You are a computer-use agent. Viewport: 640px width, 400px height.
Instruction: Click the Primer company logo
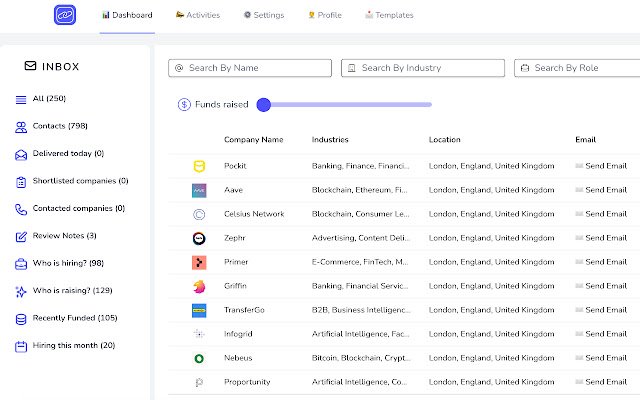199,262
